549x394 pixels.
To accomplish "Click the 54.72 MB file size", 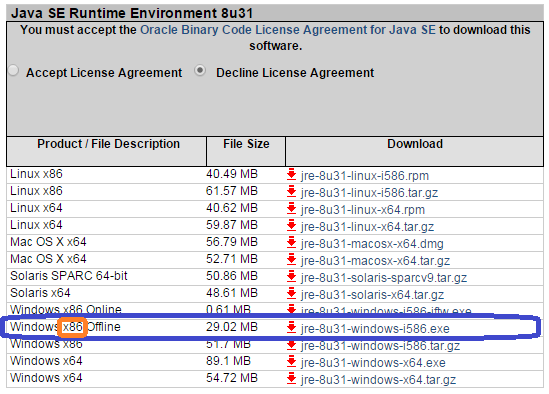I will pos(232,378).
